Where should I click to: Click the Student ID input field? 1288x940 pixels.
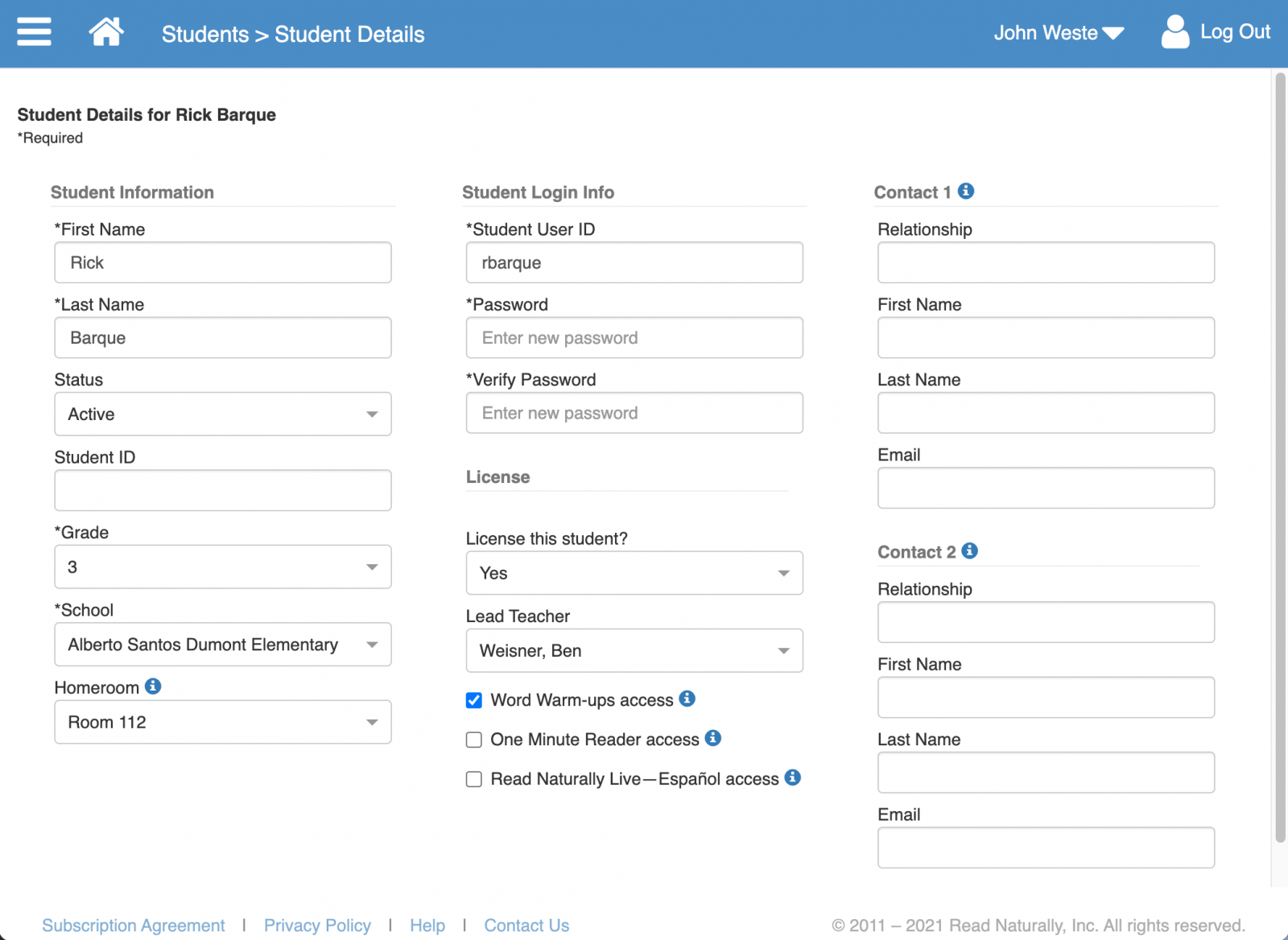point(222,490)
